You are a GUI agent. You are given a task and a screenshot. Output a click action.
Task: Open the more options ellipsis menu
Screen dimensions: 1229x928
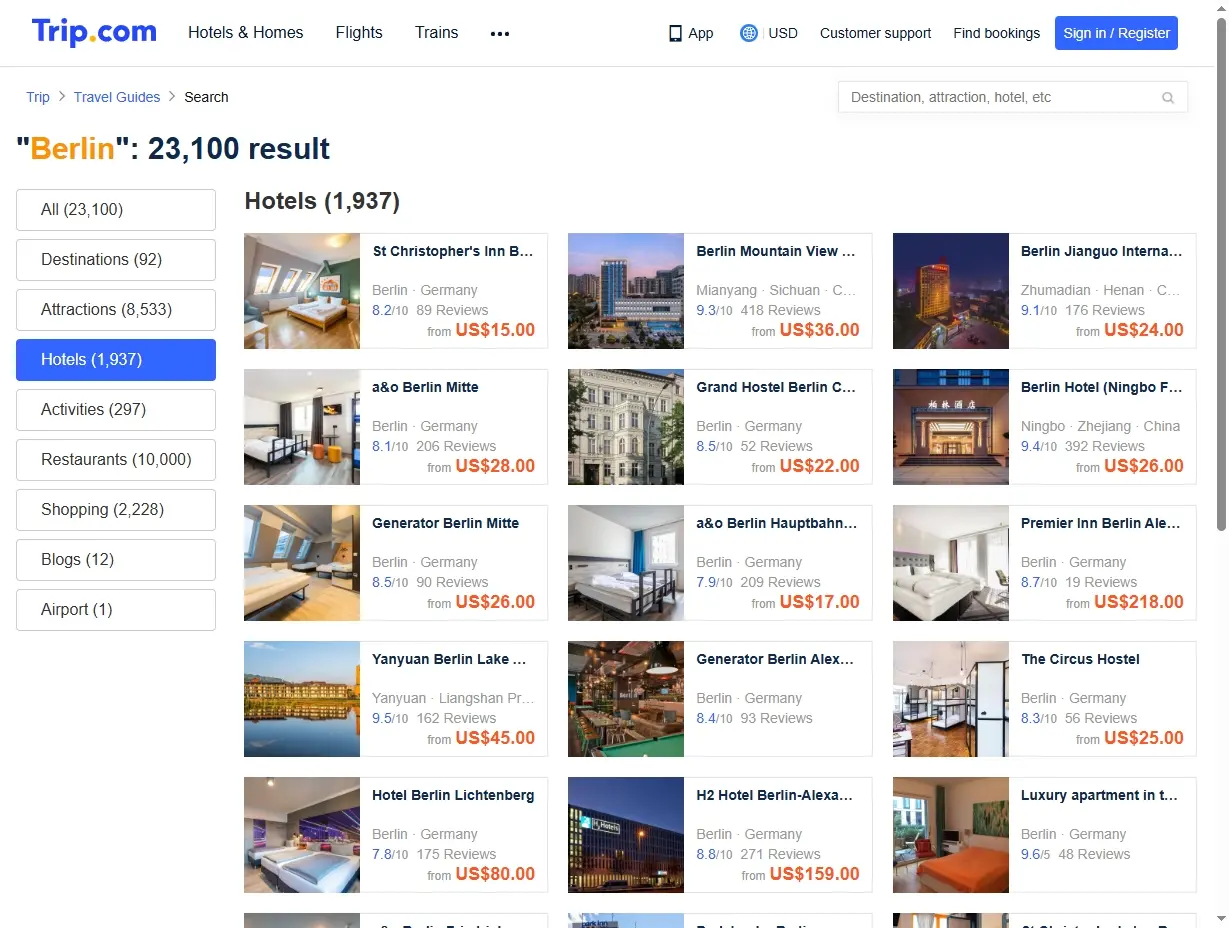500,33
